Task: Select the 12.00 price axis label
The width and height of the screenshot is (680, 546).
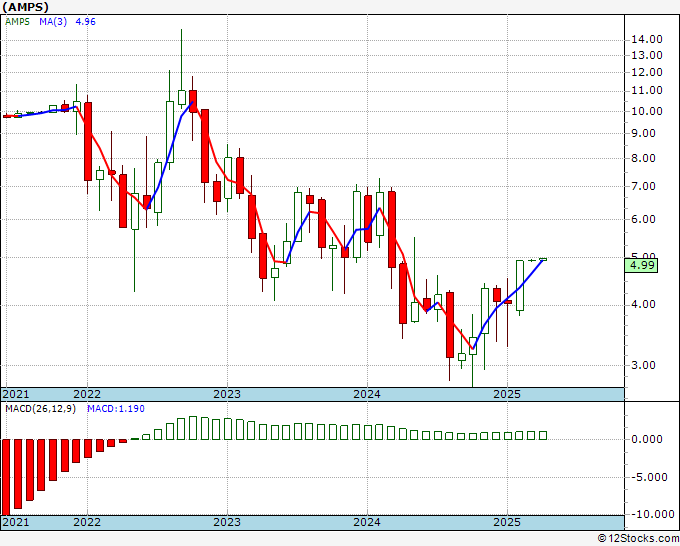Action: point(647,72)
